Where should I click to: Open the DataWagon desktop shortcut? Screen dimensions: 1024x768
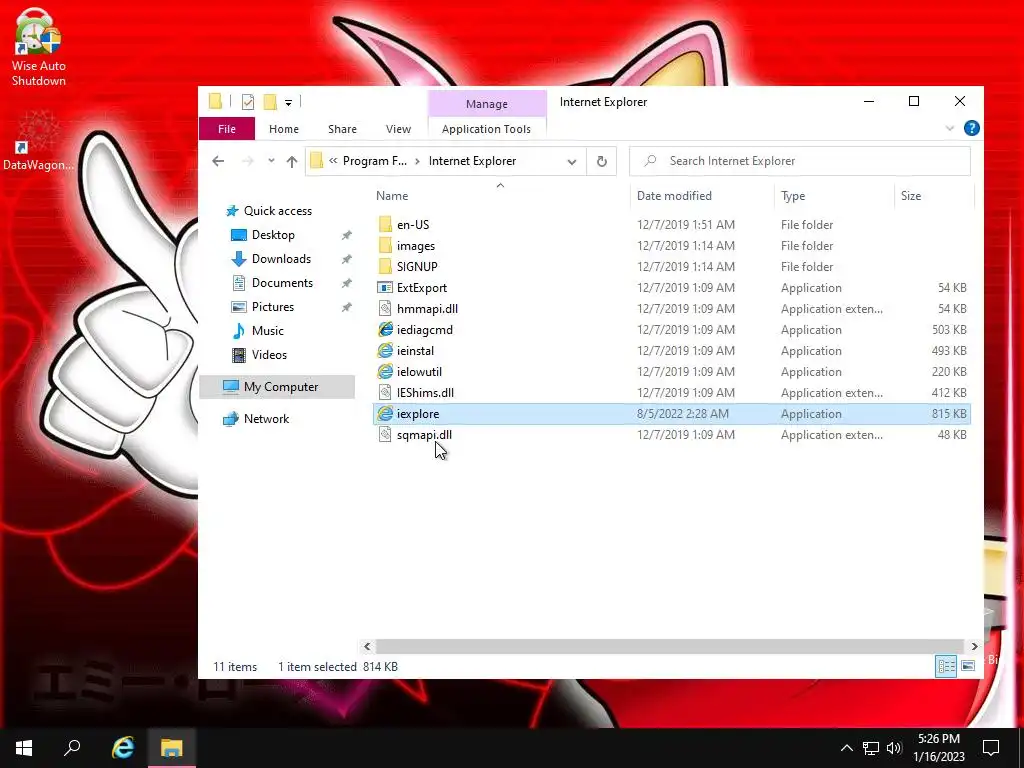pos(38,140)
